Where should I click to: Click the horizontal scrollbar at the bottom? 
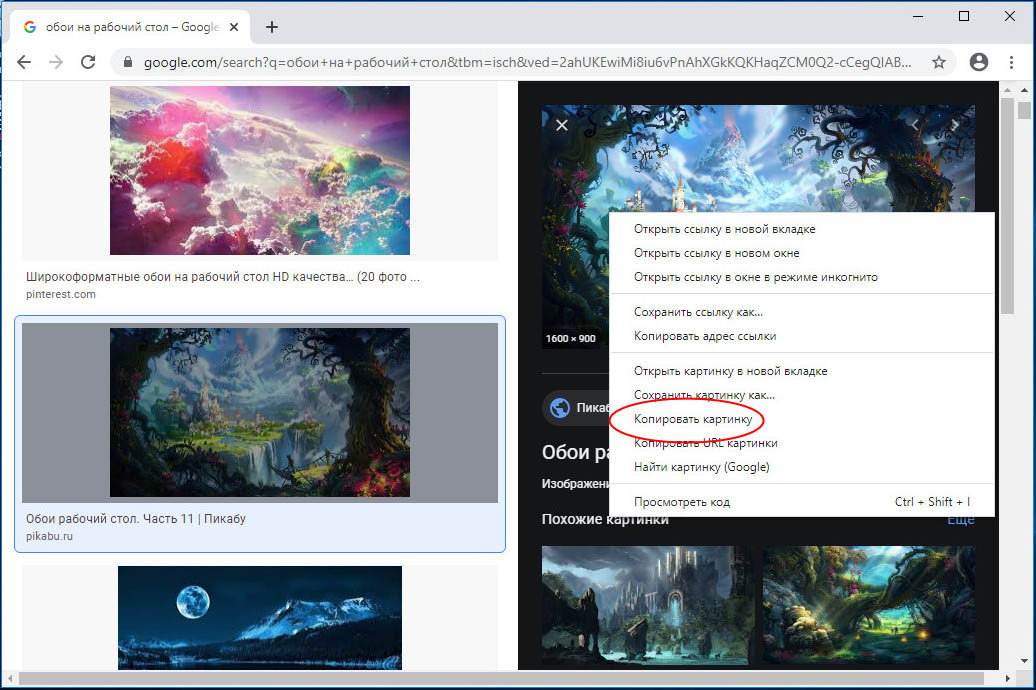(x=501, y=679)
